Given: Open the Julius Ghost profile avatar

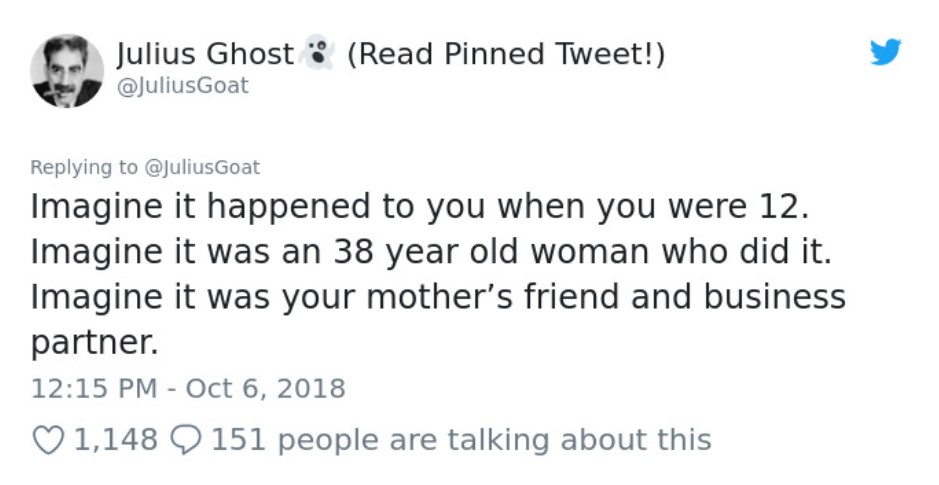Looking at the screenshot, I should [66, 71].
